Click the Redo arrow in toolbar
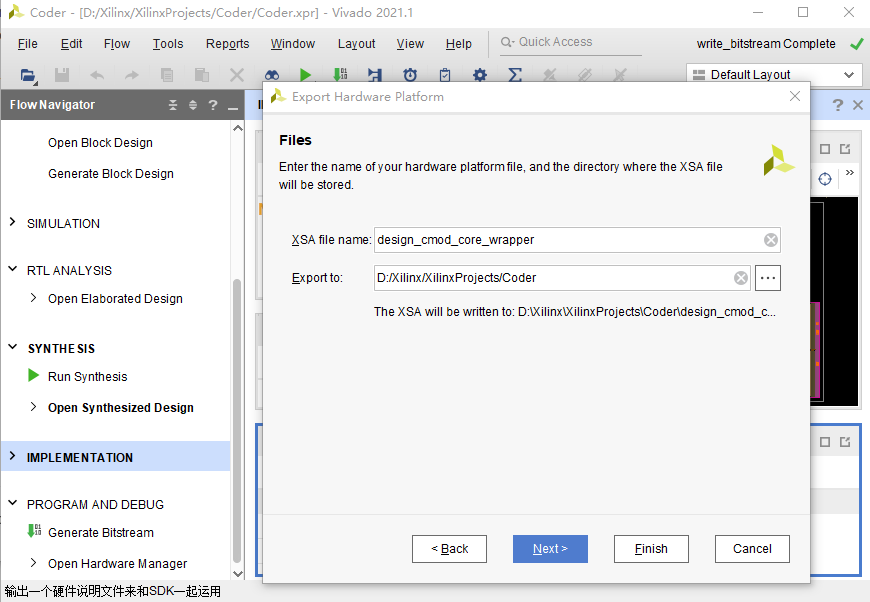Image resolution: width=870 pixels, height=602 pixels. tap(131, 75)
